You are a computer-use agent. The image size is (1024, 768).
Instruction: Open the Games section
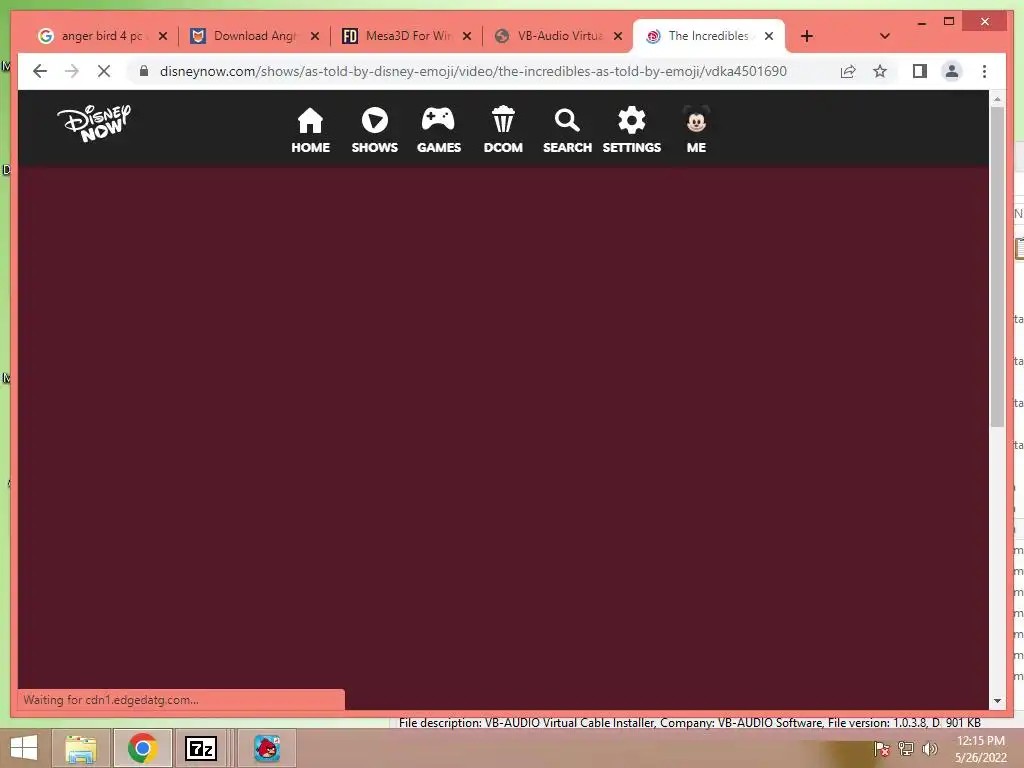[x=438, y=131]
